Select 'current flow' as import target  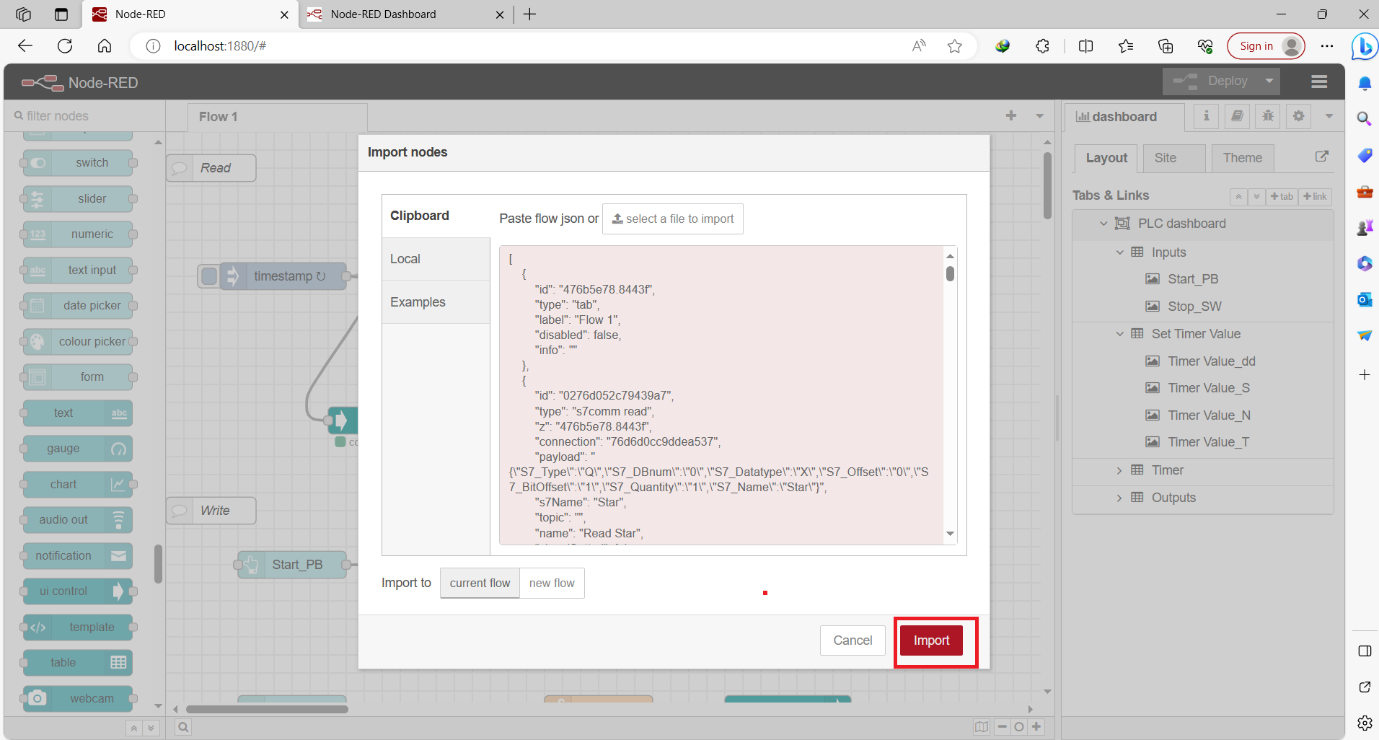[x=479, y=583]
